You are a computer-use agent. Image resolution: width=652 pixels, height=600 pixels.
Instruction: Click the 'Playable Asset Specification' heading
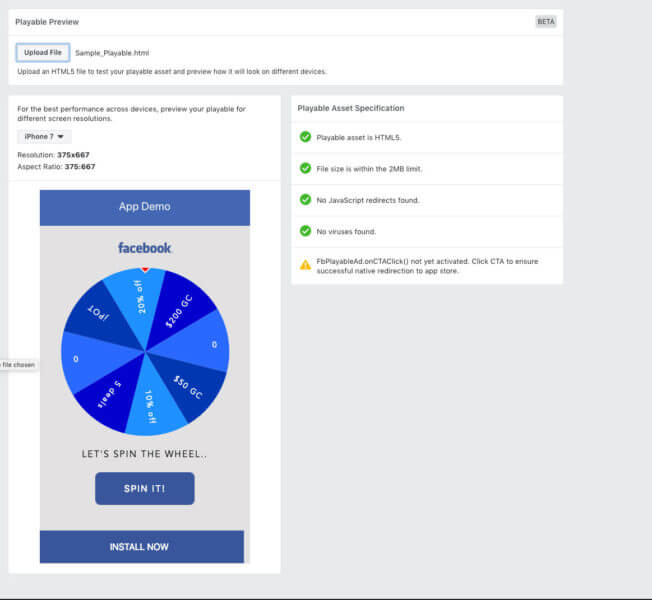351,108
